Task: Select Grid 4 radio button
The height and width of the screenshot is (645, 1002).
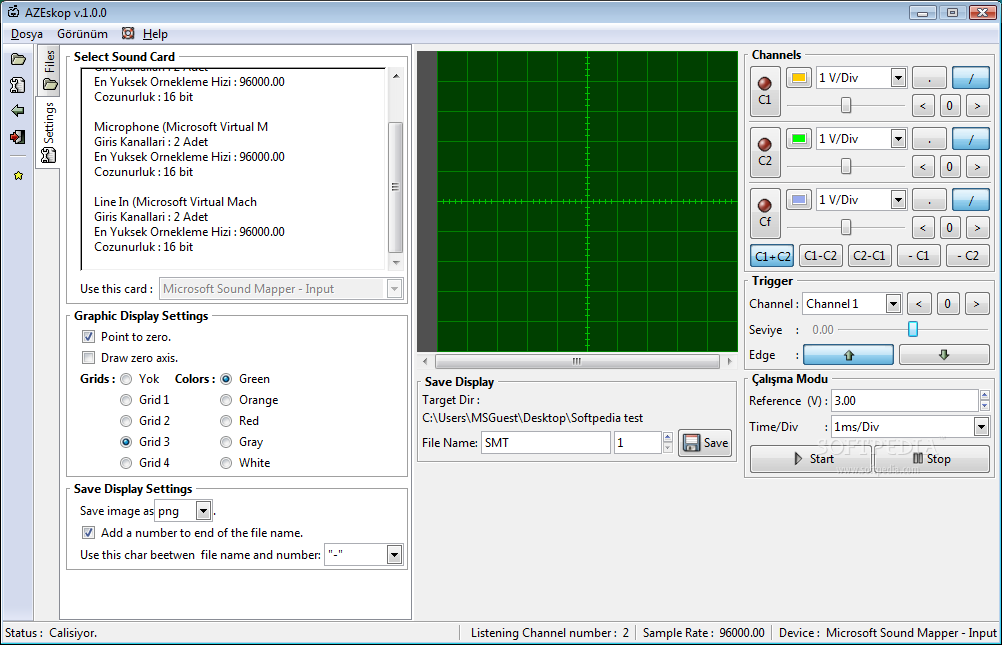Action: 126,463
